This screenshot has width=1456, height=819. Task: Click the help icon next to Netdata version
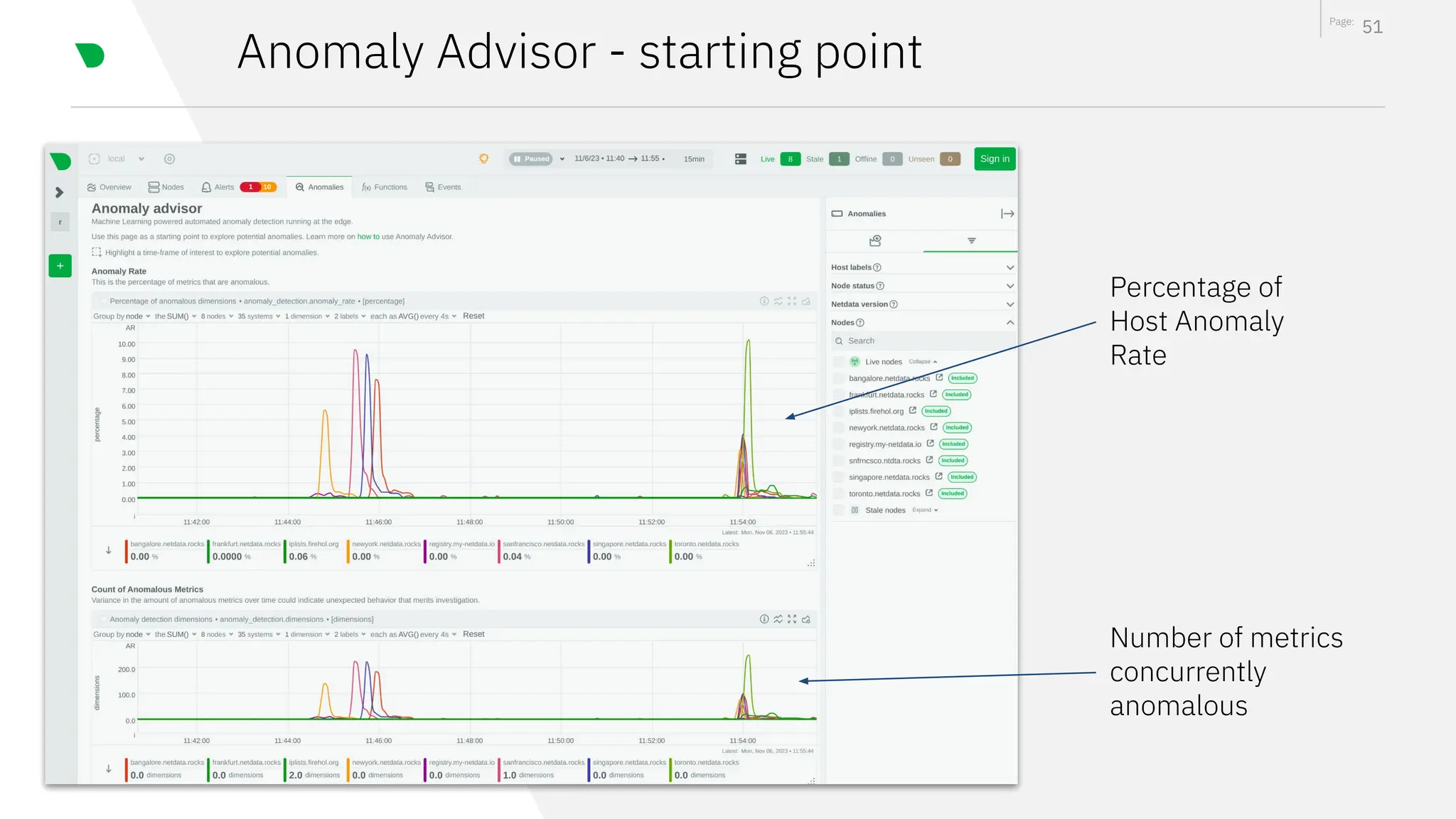pos(894,304)
